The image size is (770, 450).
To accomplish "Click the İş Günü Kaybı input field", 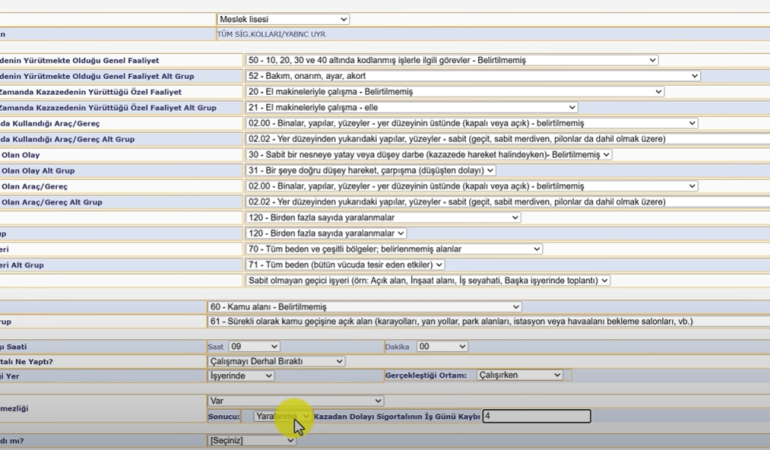I will pyautogui.click(x=537, y=416).
